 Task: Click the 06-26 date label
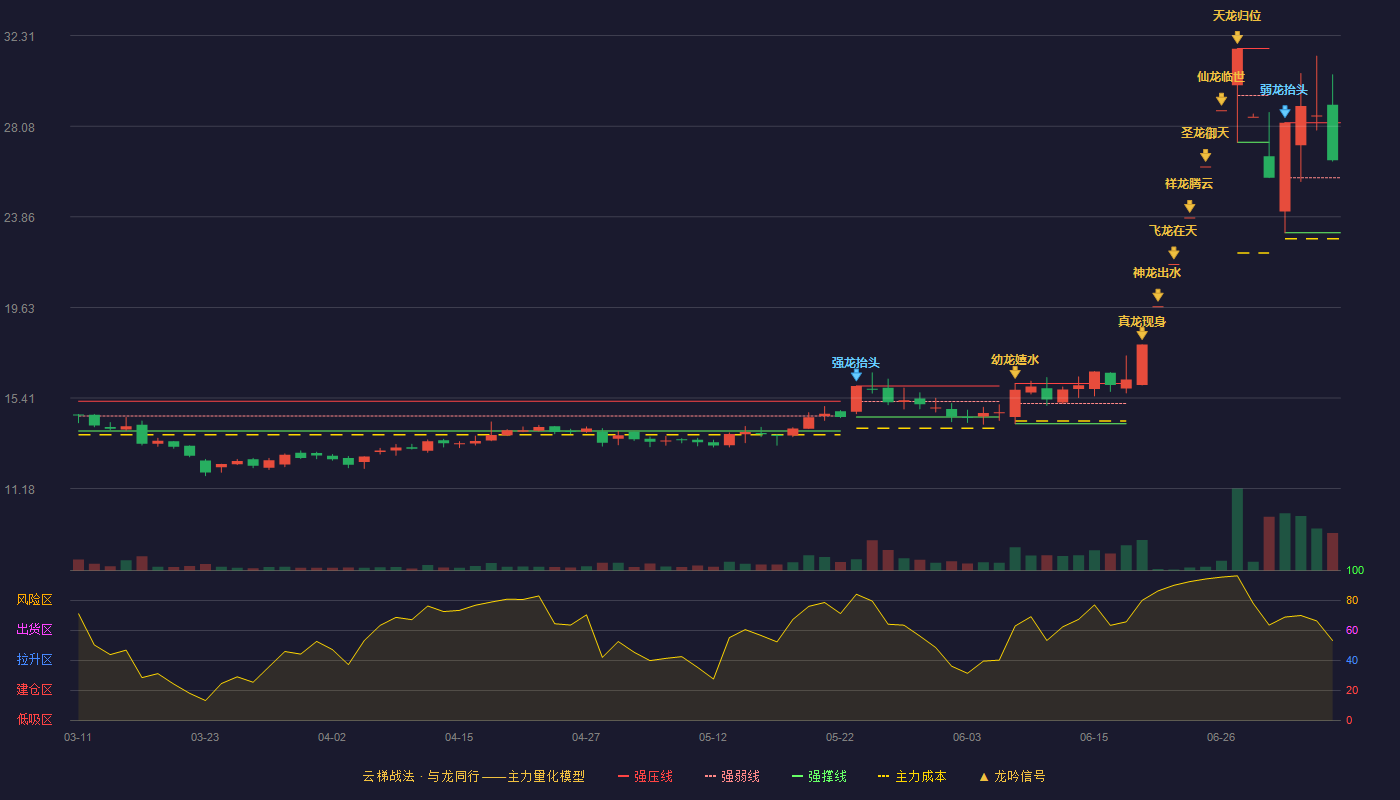tap(1221, 737)
